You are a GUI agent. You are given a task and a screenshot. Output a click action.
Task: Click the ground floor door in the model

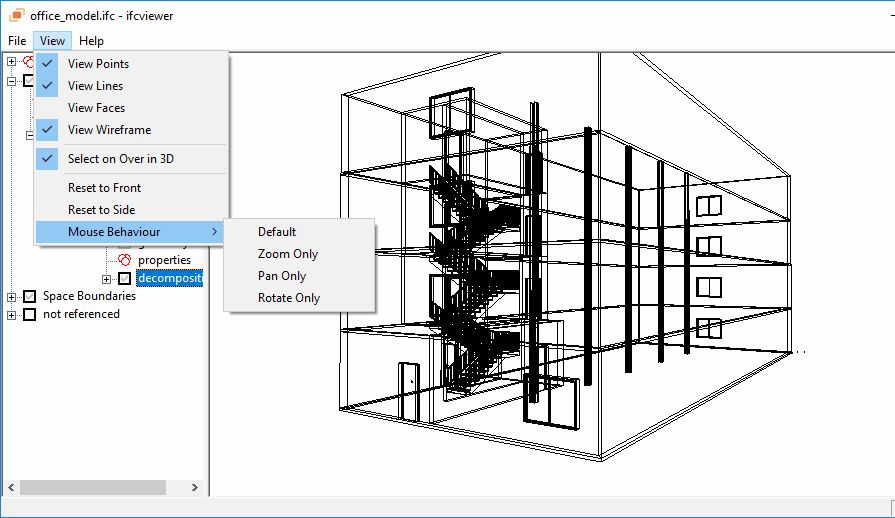pyautogui.click(x=409, y=392)
